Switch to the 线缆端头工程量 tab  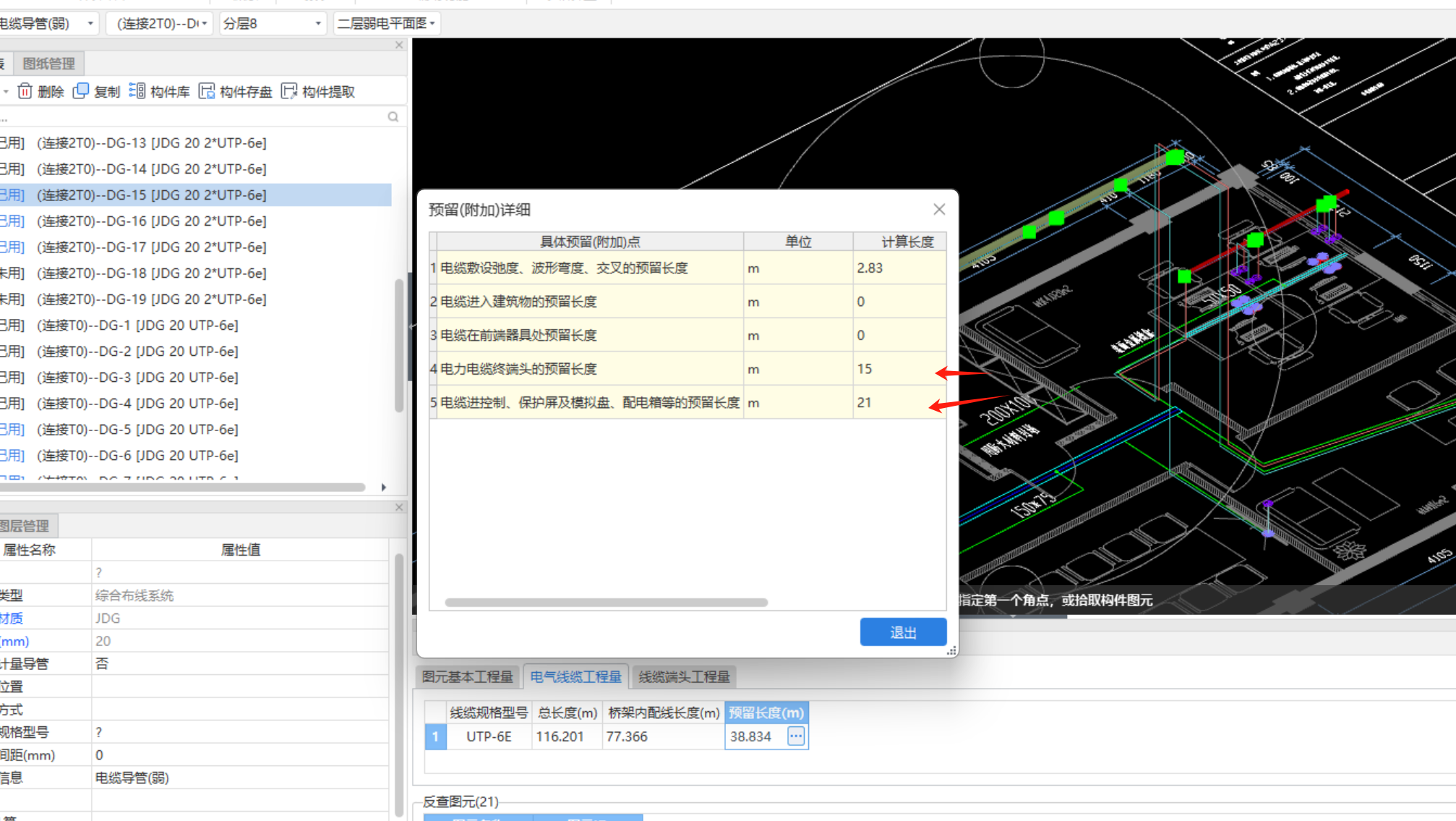pos(684,676)
